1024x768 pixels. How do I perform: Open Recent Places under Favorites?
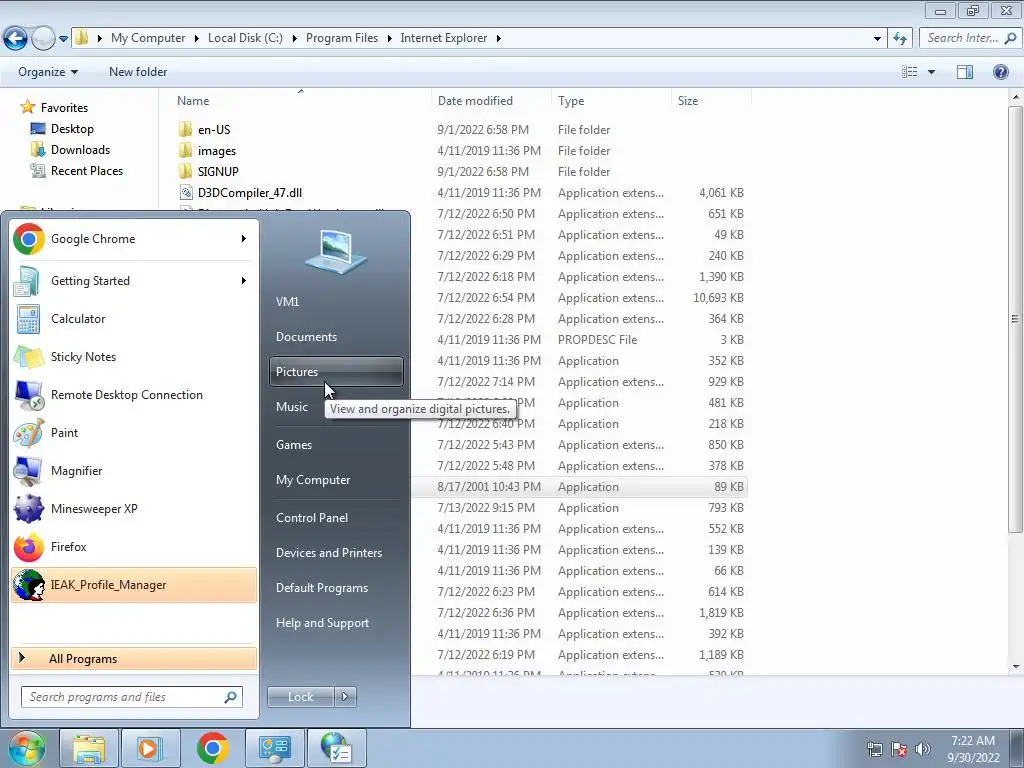pos(86,171)
